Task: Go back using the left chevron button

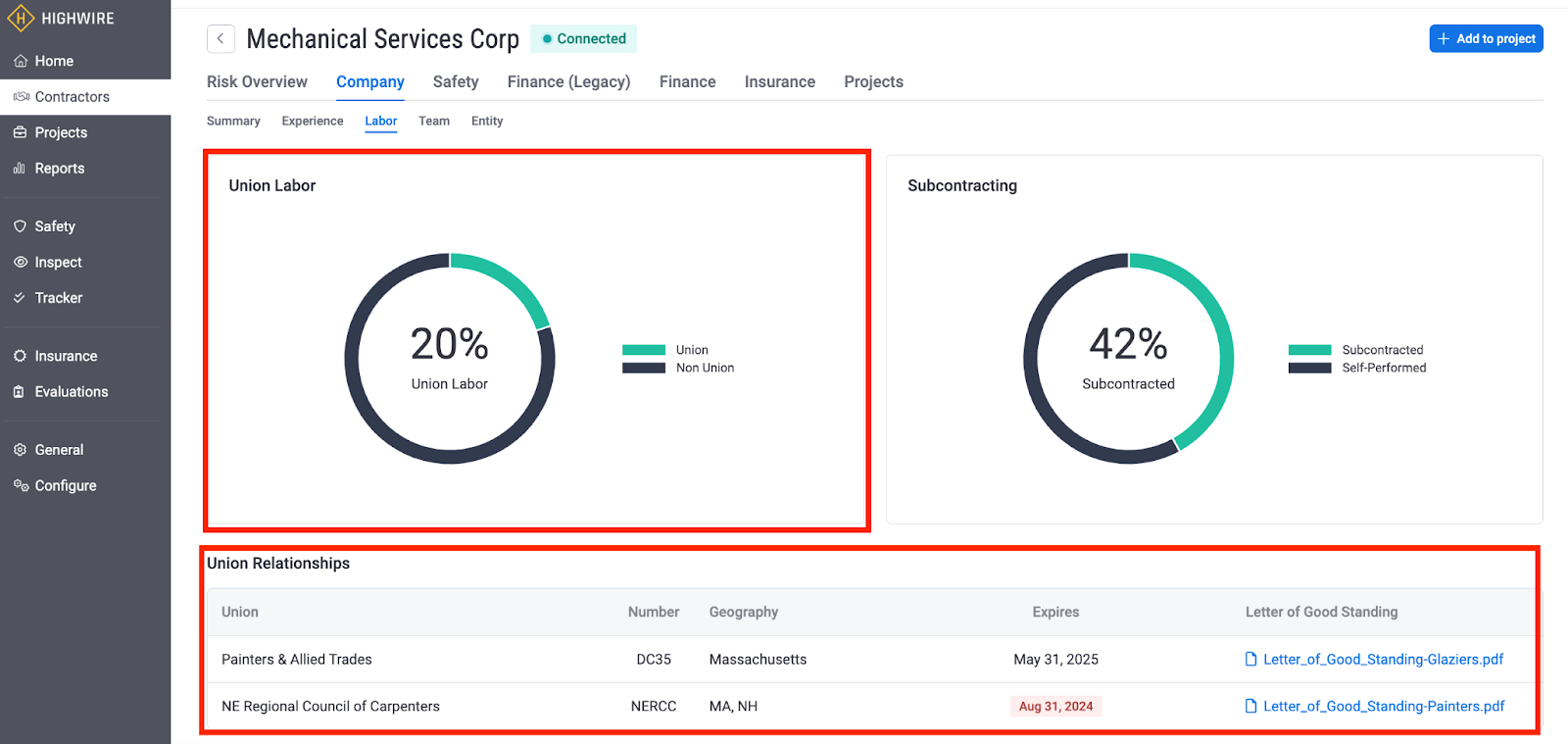Action: point(220,38)
